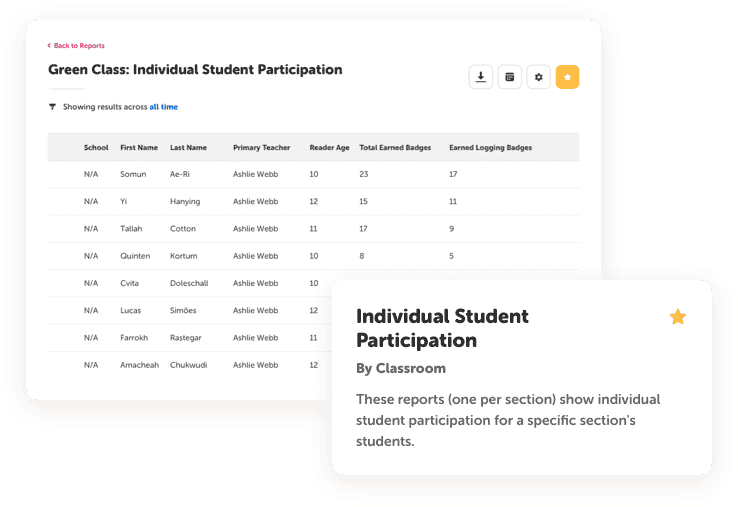This screenshot has width=738, height=507.
Task: Click the Back to Reports chevron arrow
Action: pos(49,46)
